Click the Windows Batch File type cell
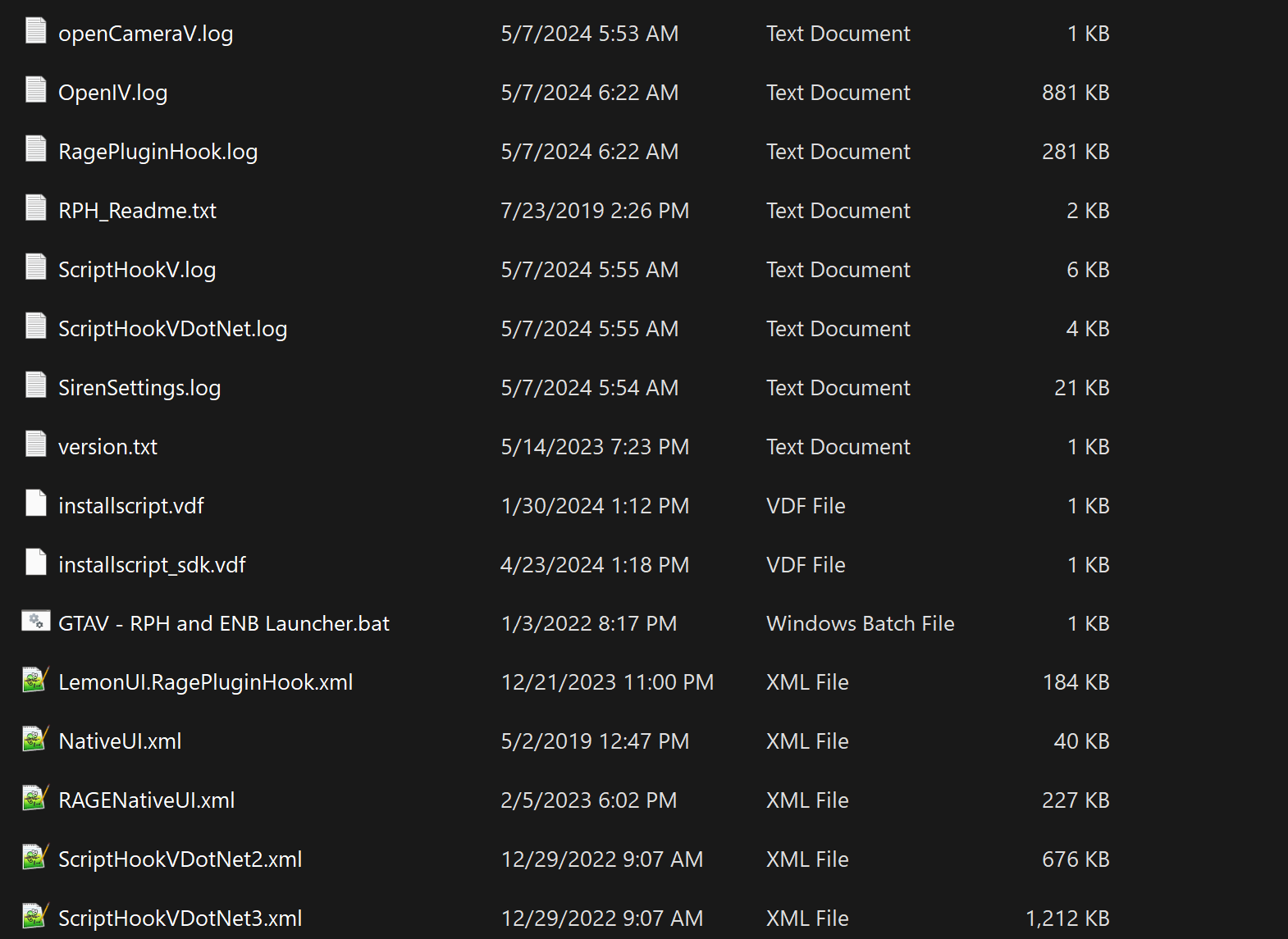This screenshot has width=1288, height=939. click(x=860, y=624)
